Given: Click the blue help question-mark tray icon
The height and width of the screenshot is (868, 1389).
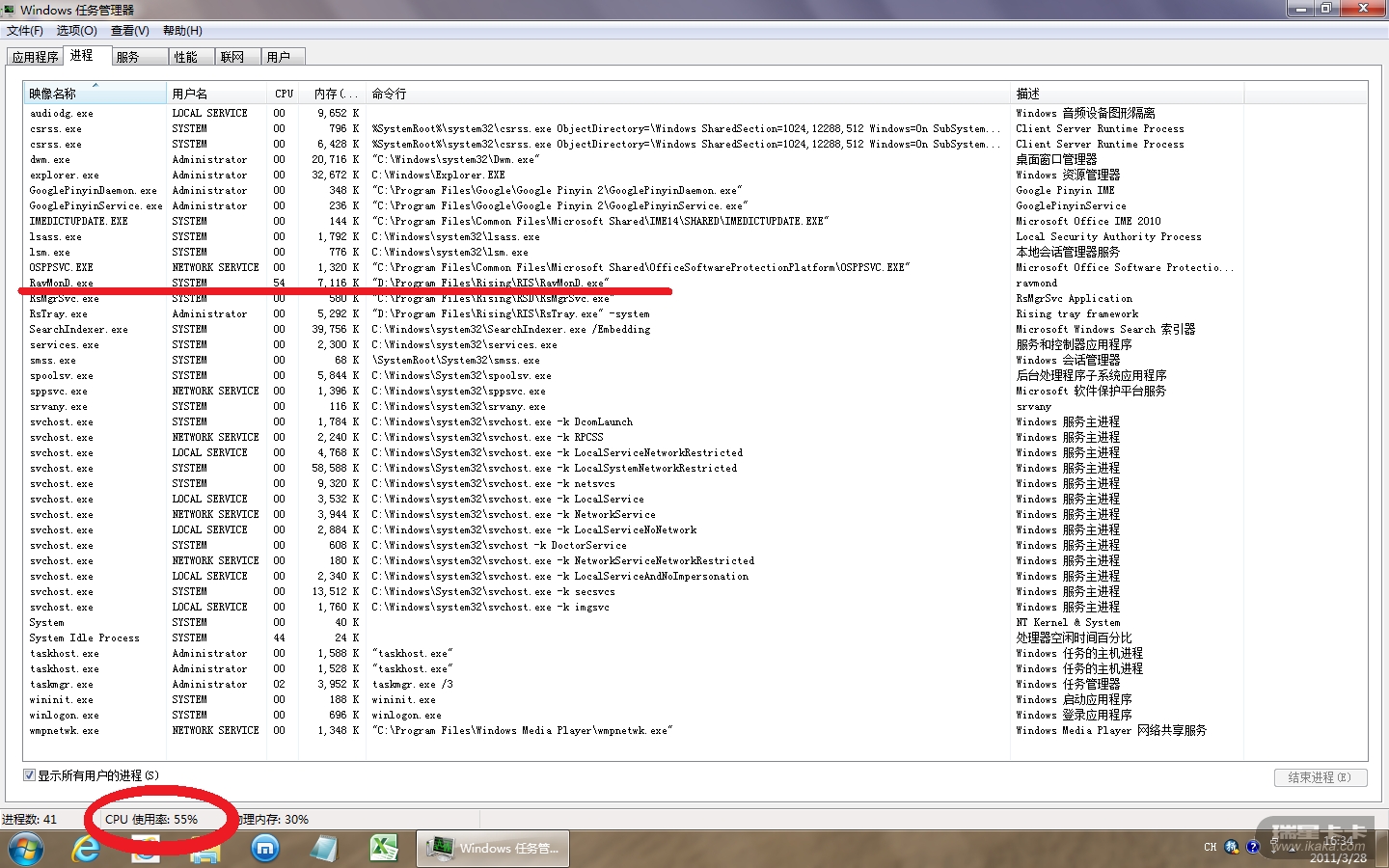Looking at the screenshot, I should 1253,847.
